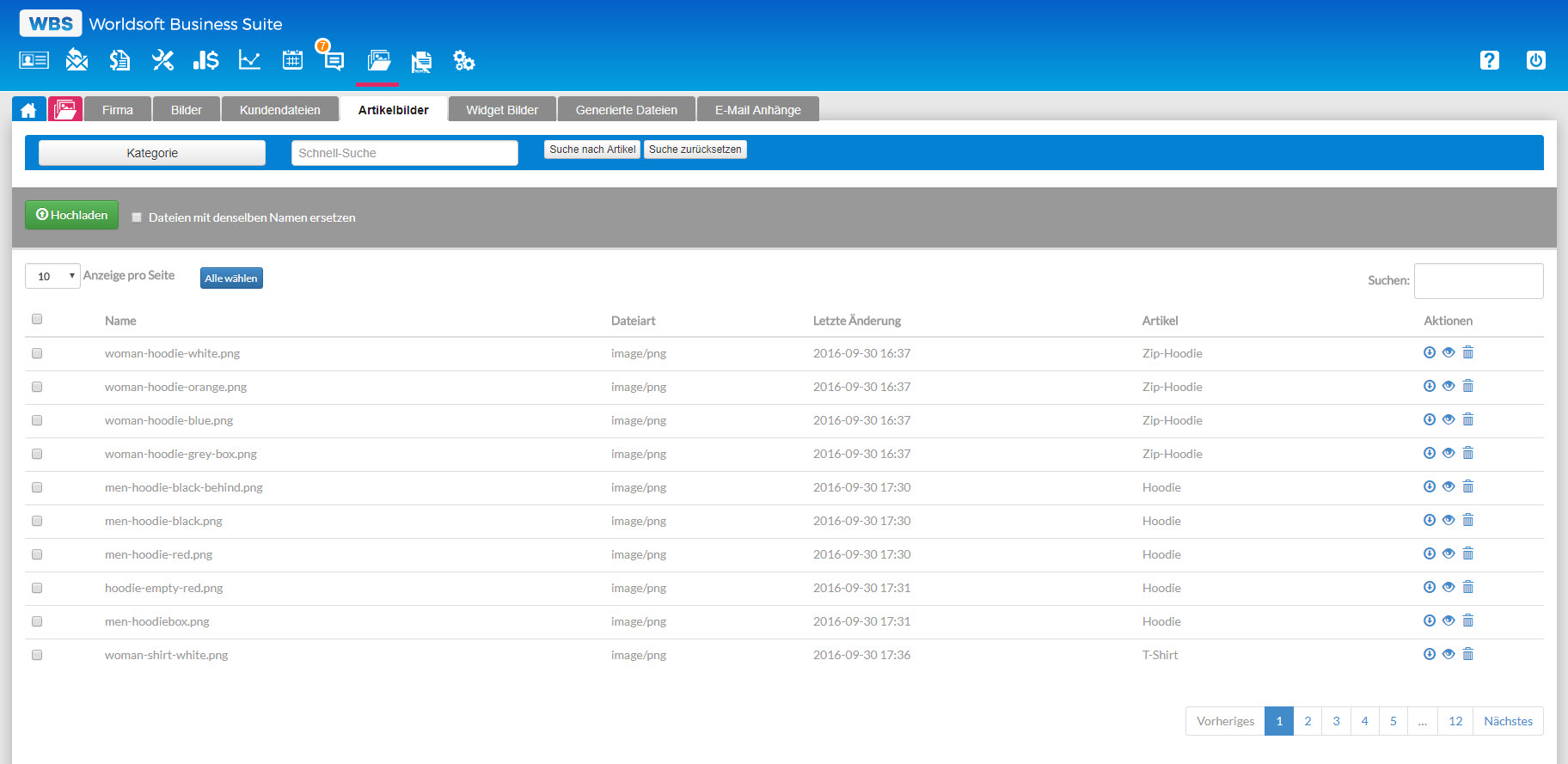The image size is (1568, 764).
Task: Toggle the select-all checkbox in table header
Action: (37, 319)
